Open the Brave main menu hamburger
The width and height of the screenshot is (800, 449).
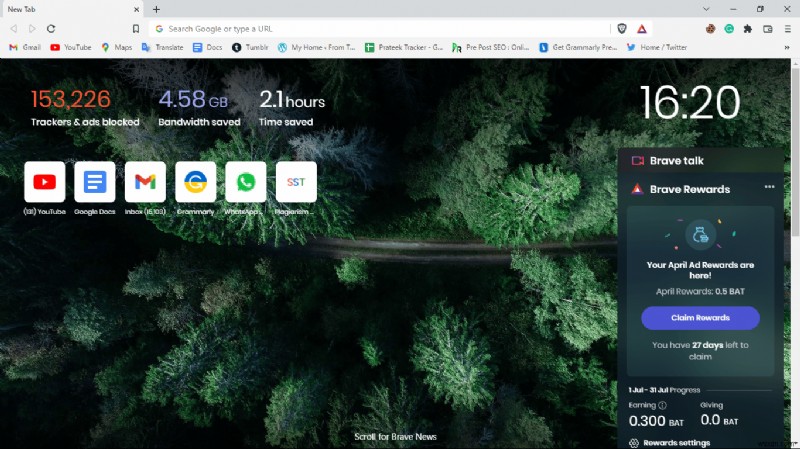pyautogui.click(x=788, y=29)
